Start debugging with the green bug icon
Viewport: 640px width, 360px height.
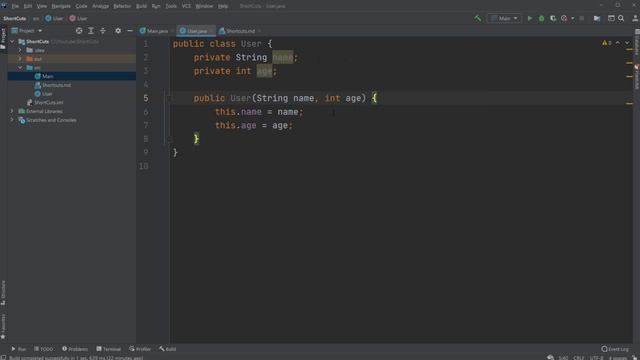[542, 18]
